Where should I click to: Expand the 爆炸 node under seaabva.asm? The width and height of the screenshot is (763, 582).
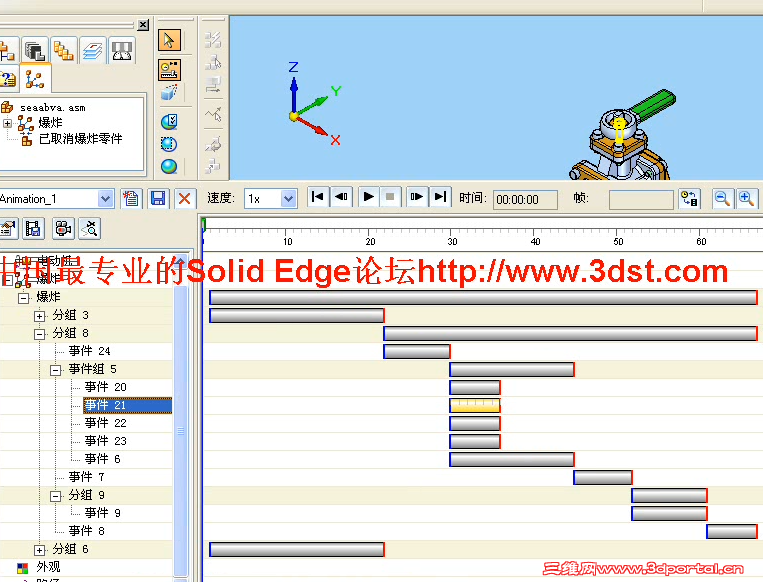(7, 123)
